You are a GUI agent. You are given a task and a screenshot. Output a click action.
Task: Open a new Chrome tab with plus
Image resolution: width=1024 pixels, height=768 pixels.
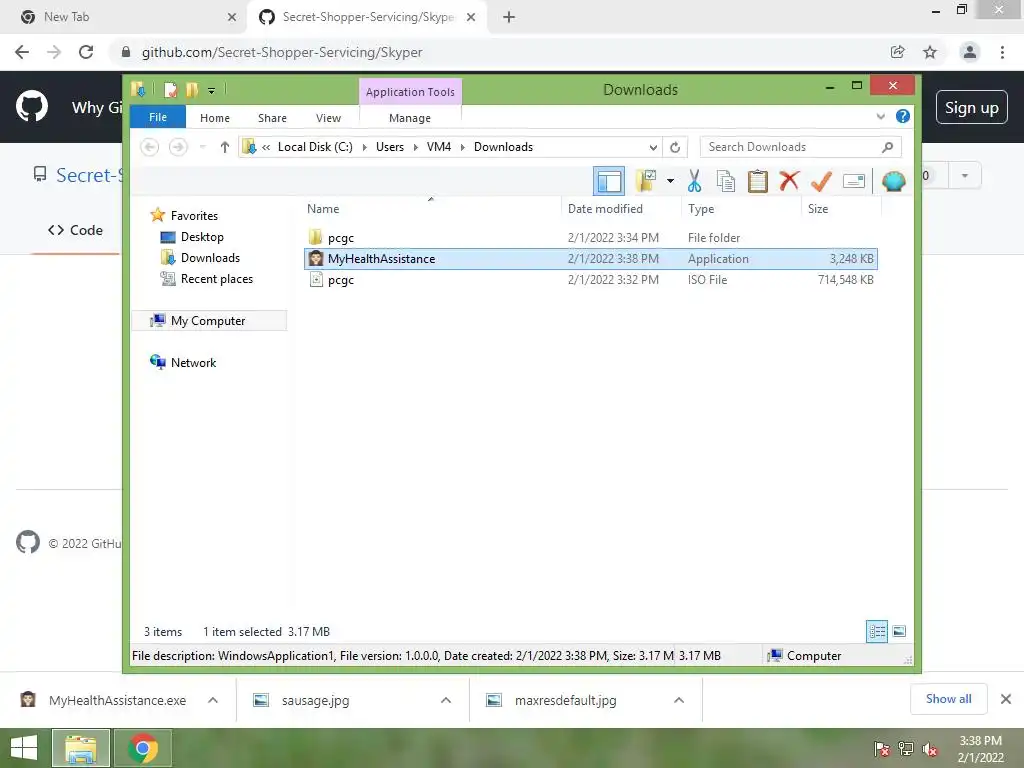[509, 17]
